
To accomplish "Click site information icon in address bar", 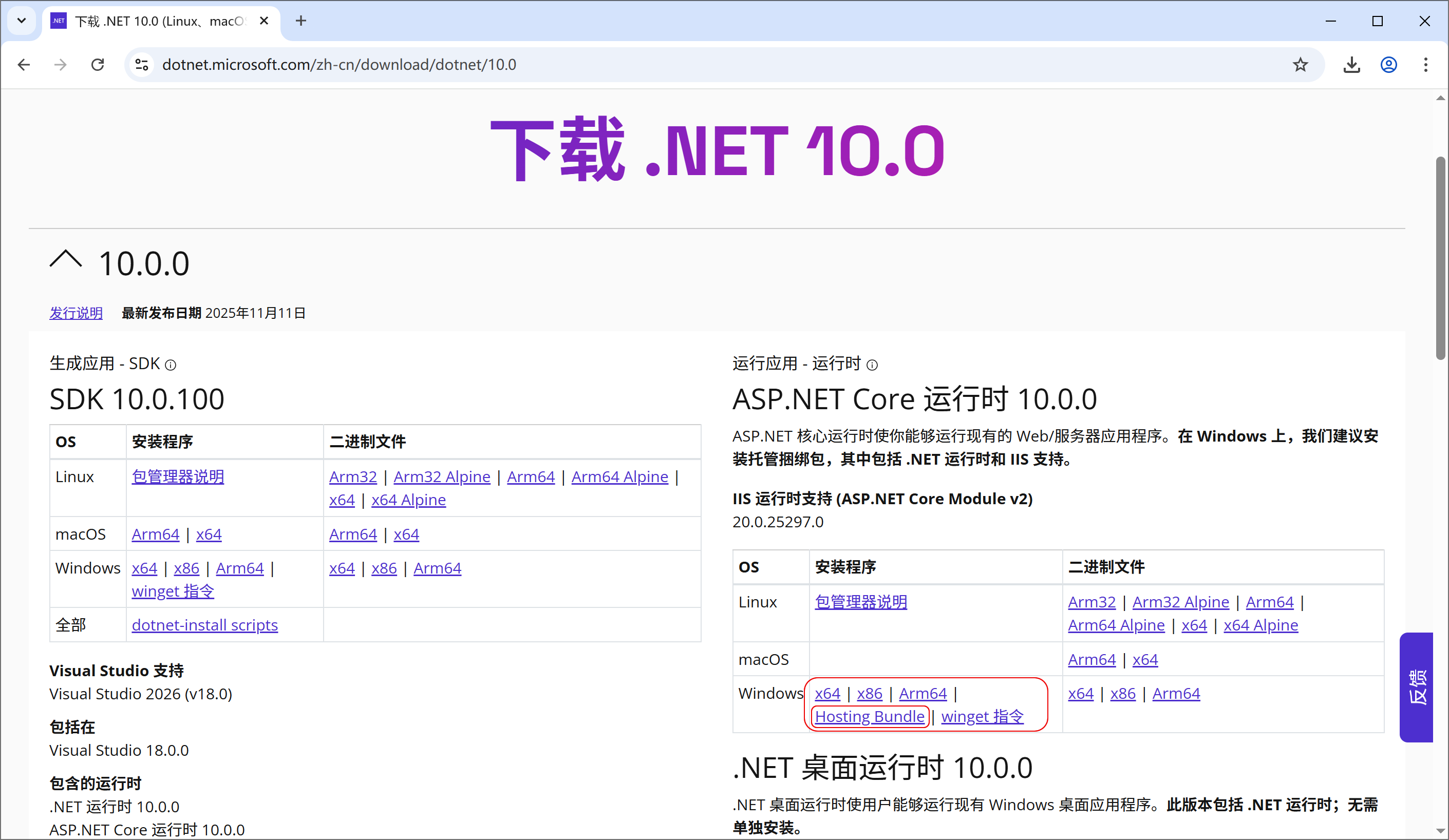I will [142, 64].
